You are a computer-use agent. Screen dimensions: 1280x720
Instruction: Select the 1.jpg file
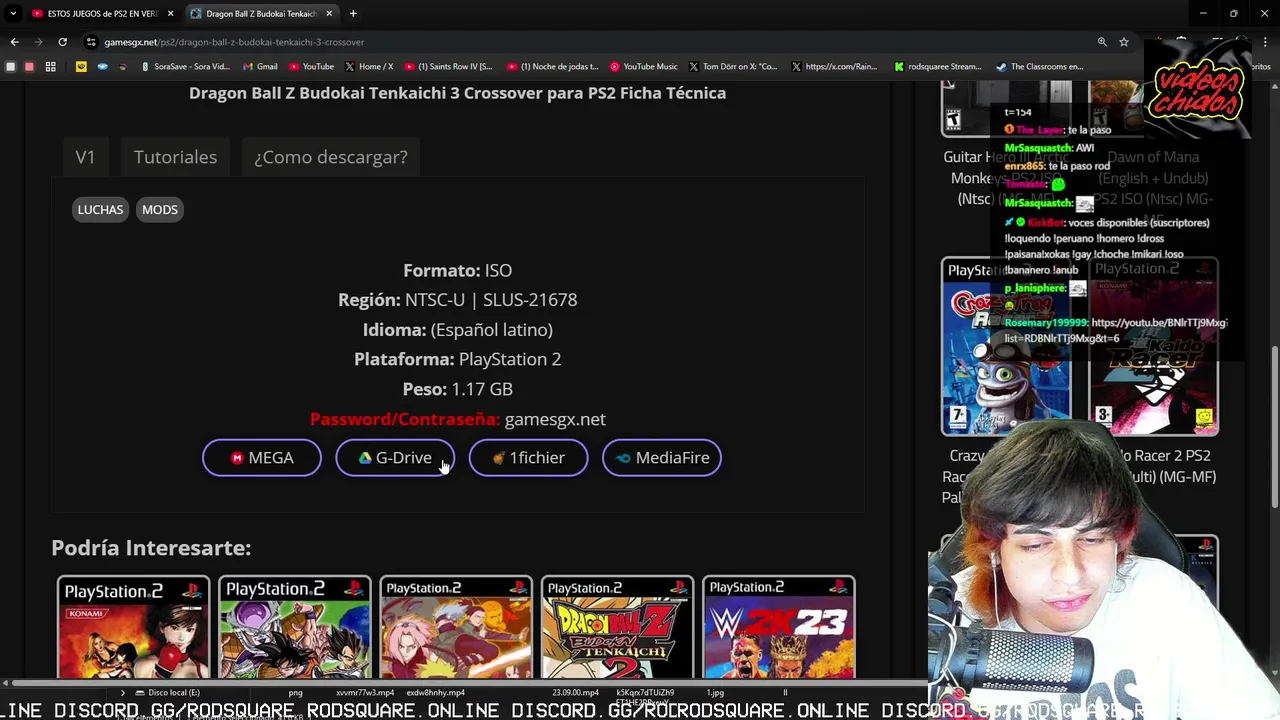point(715,692)
